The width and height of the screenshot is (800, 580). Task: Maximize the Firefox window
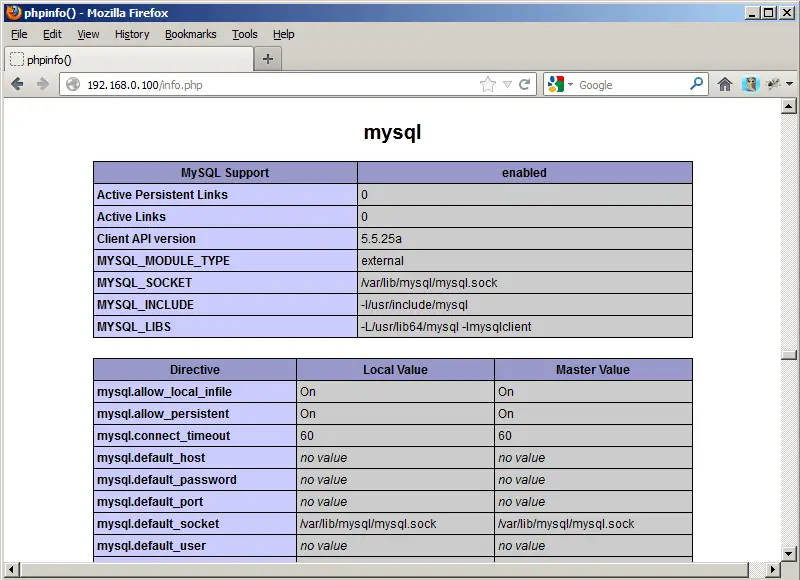768,13
